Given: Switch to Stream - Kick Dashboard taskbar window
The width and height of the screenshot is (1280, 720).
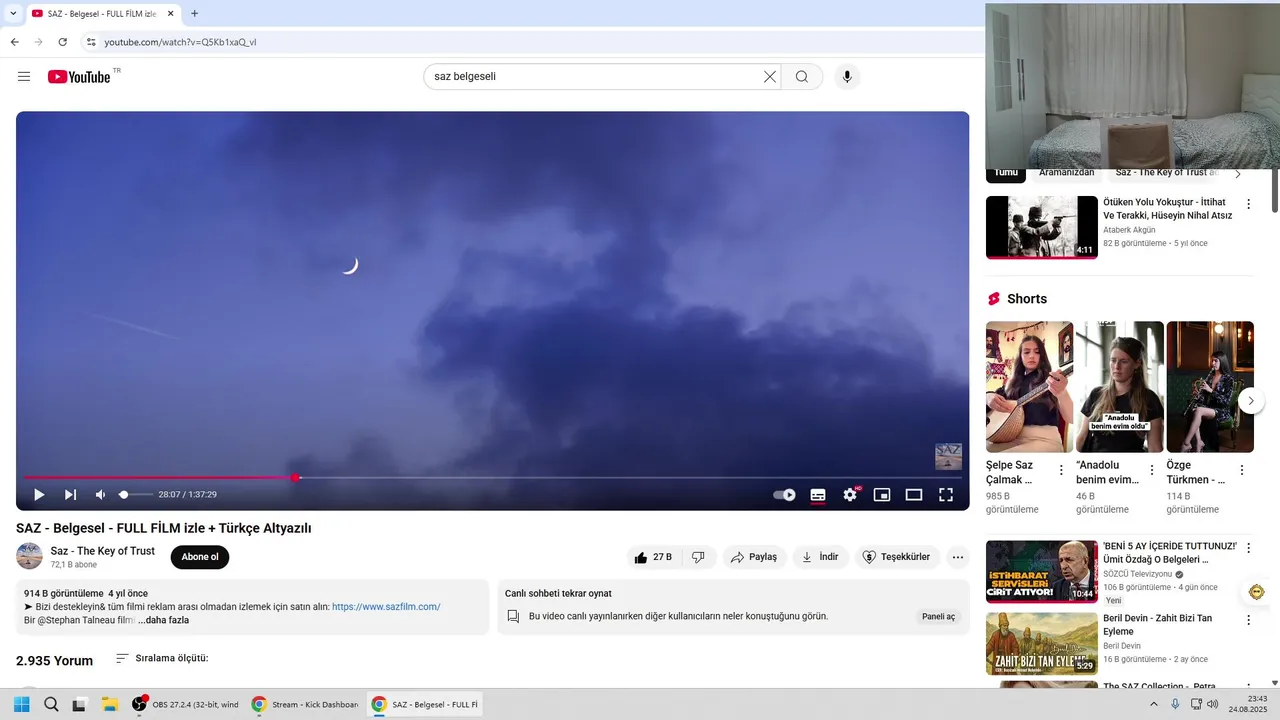Looking at the screenshot, I should click(305, 704).
